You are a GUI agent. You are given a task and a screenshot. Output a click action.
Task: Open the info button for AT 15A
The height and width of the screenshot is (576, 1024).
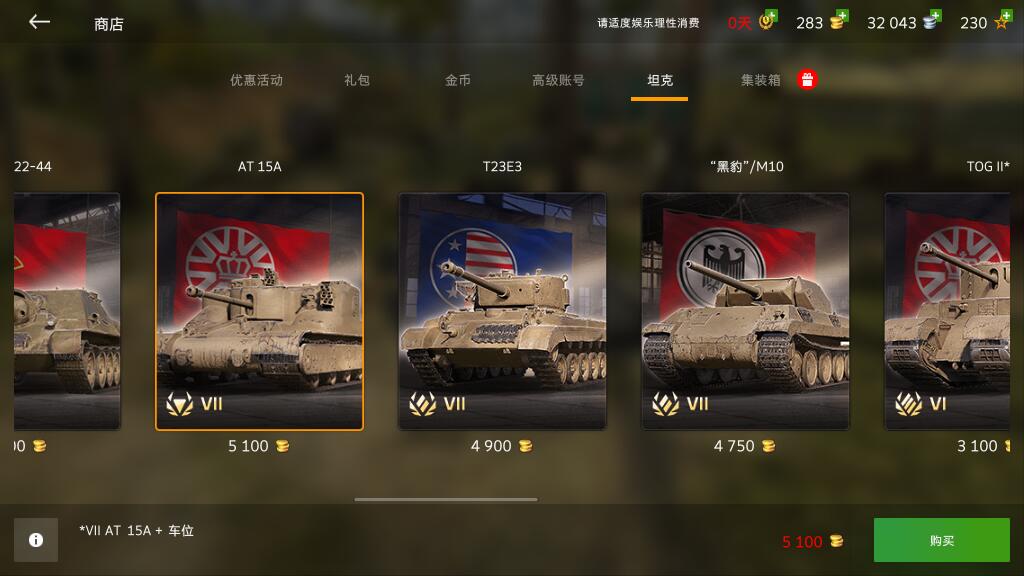[x=36, y=539]
